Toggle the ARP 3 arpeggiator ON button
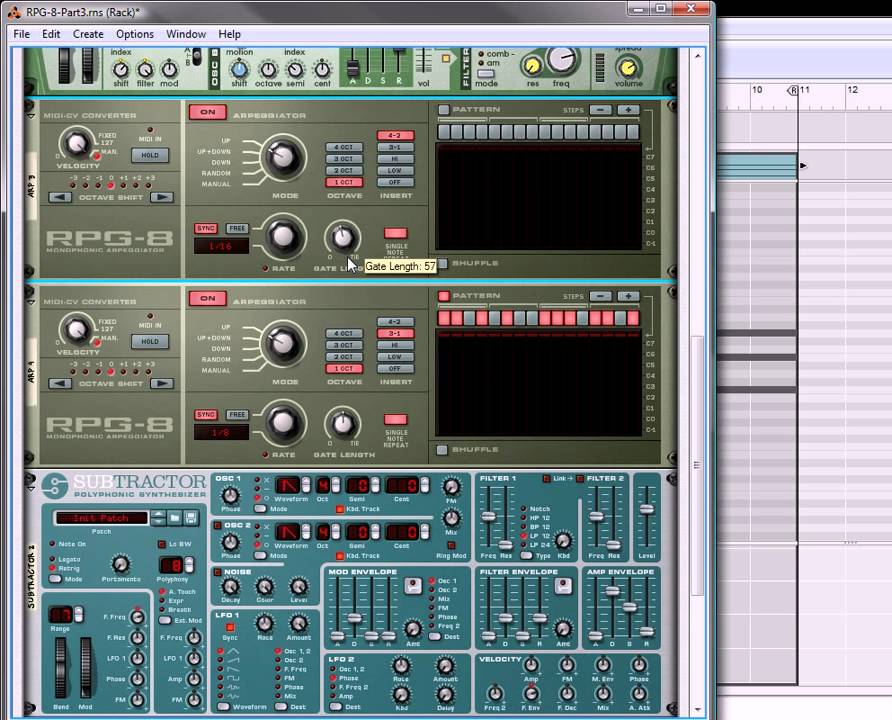This screenshot has height=720, width=892. pyautogui.click(x=208, y=112)
